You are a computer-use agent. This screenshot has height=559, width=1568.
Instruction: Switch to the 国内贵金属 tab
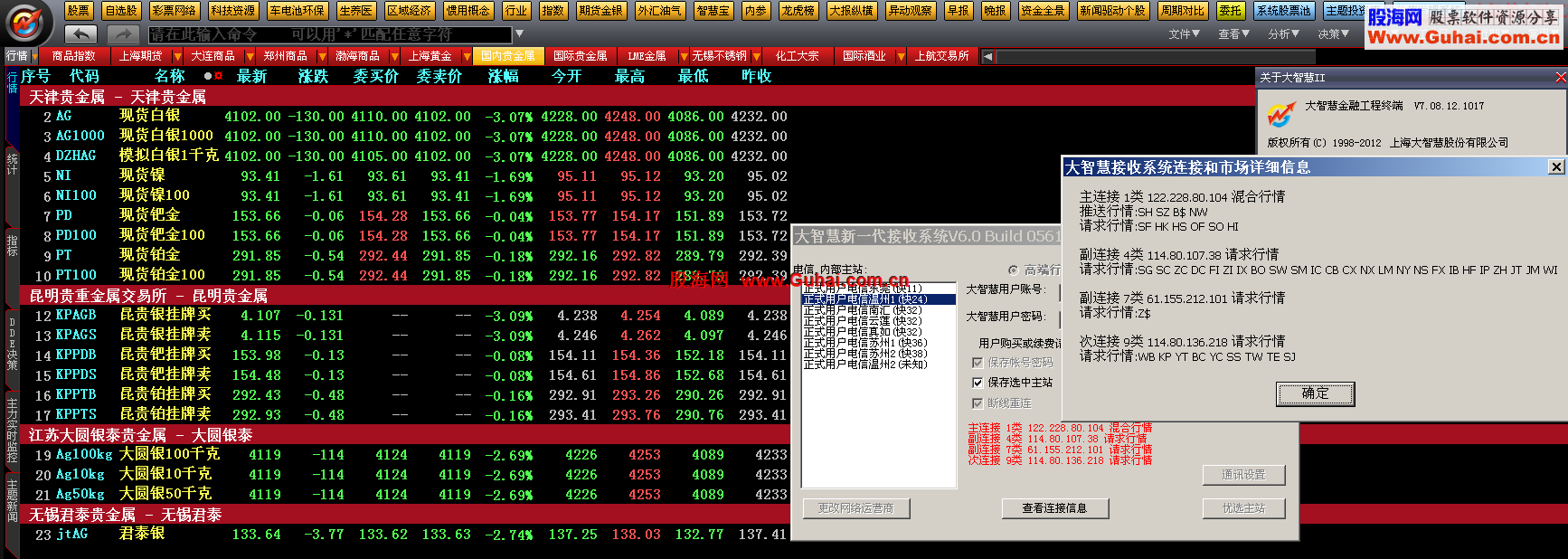click(x=508, y=56)
